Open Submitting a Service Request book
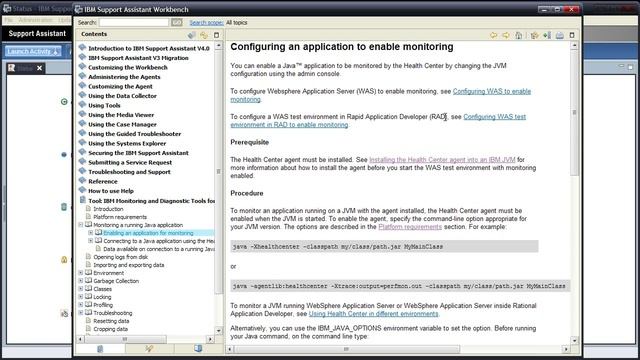The height and width of the screenshot is (360, 640). 130,162
